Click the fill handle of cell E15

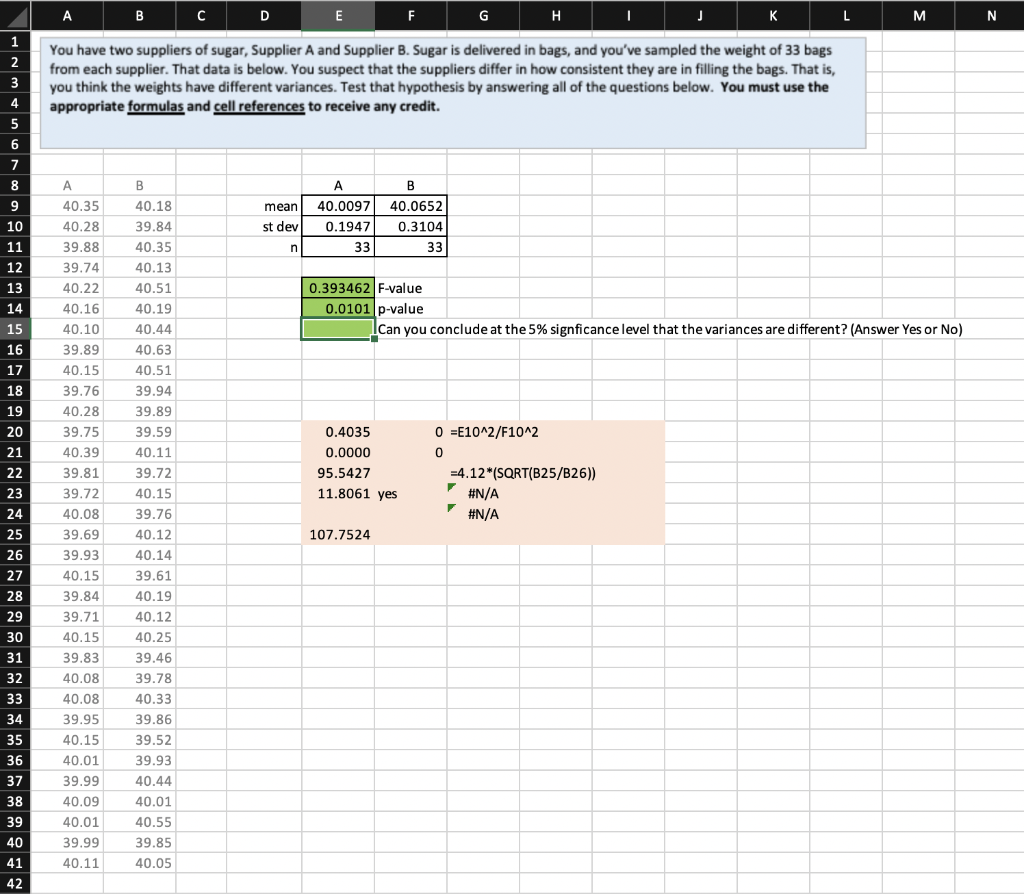click(x=374, y=339)
